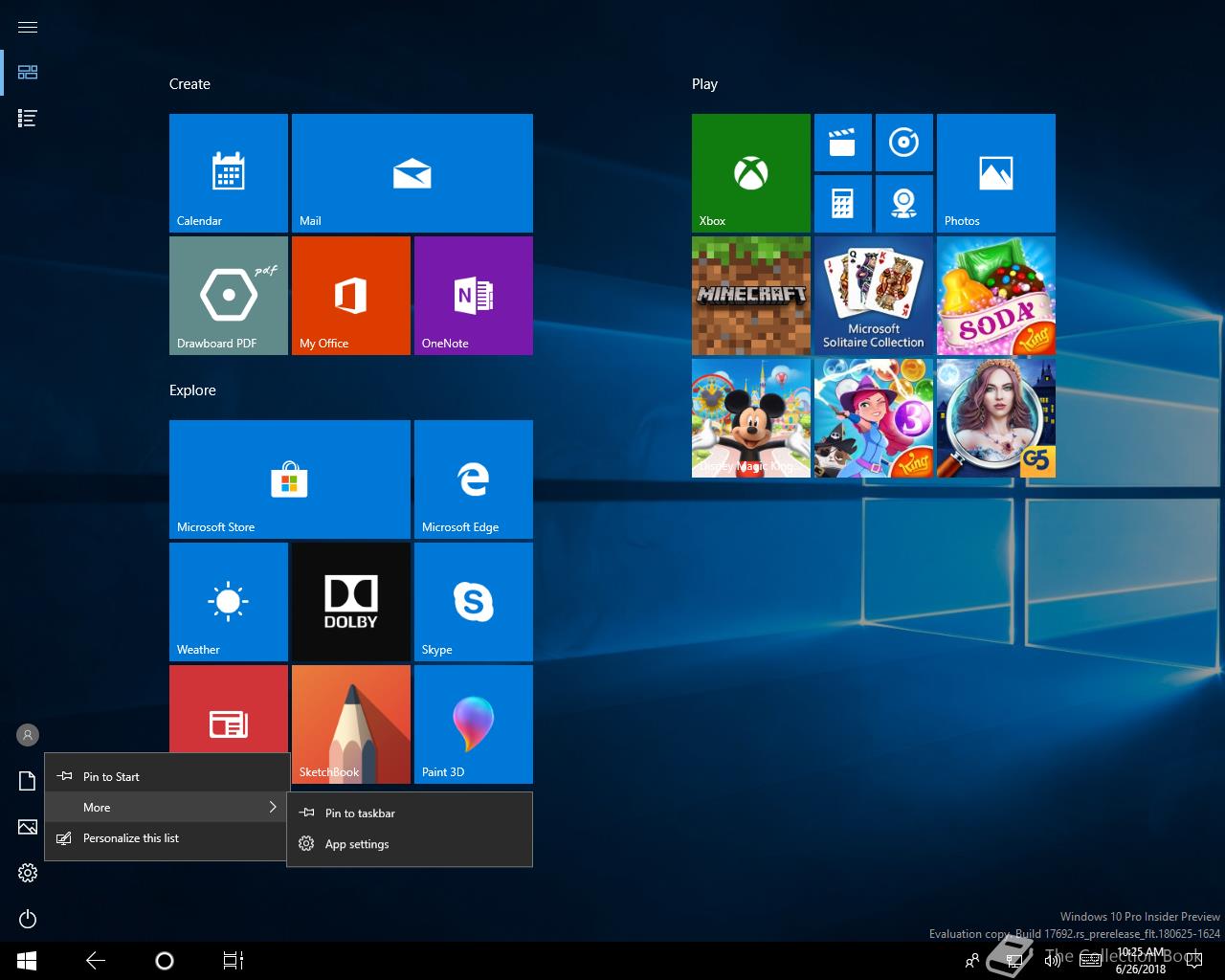Open volume control in tray
The width and height of the screenshot is (1225, 980).
pos(1053,961)
